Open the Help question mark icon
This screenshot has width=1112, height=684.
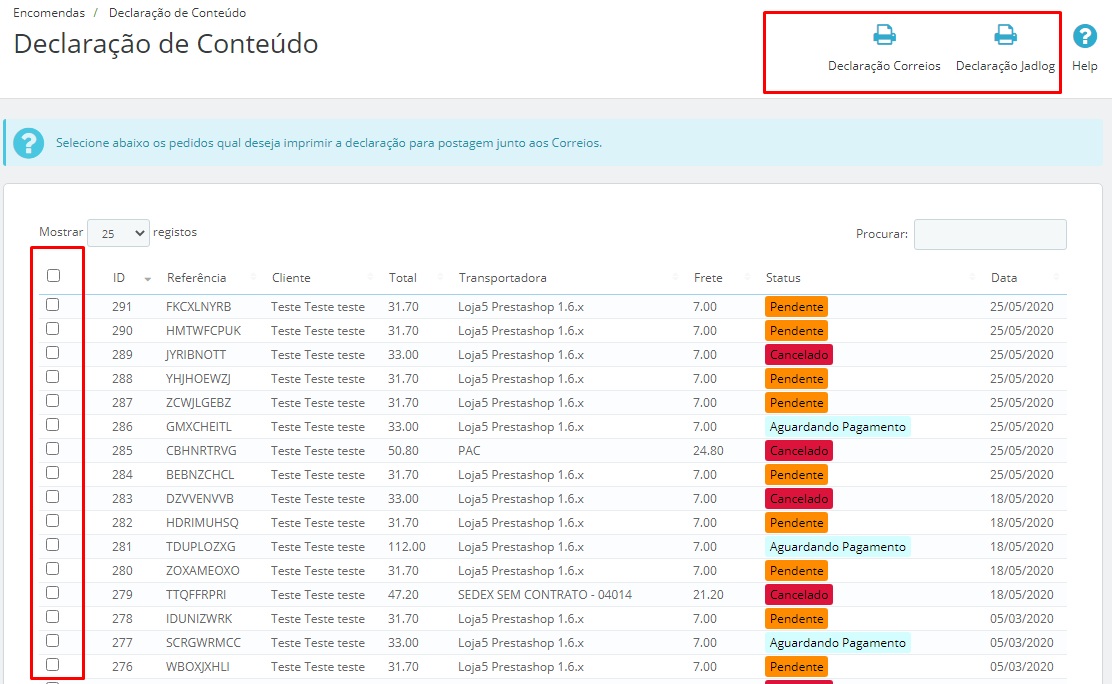click(x=1085, y=37)
